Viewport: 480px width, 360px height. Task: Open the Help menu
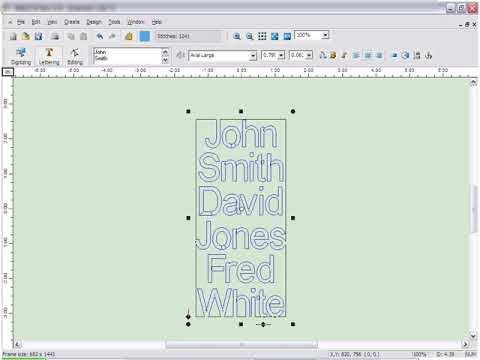coord(156,22)
